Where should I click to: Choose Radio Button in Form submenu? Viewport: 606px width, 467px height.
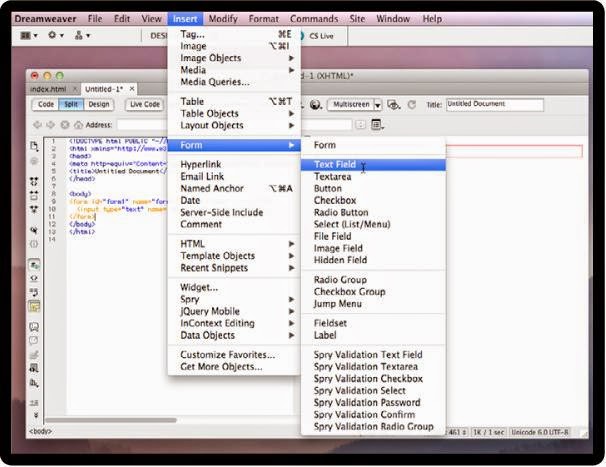click(373, 213)
